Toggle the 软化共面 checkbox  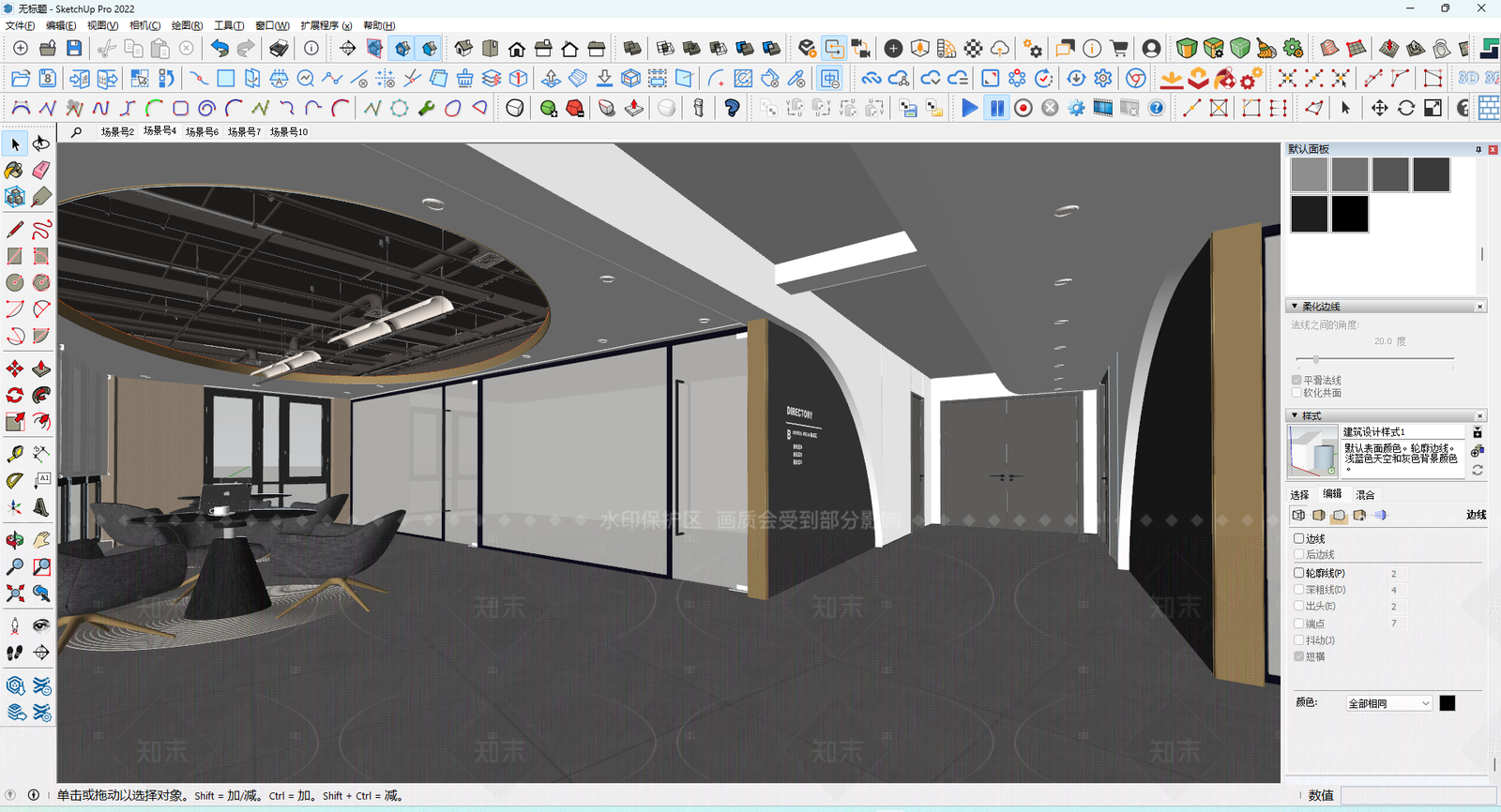click(1296, 393)
